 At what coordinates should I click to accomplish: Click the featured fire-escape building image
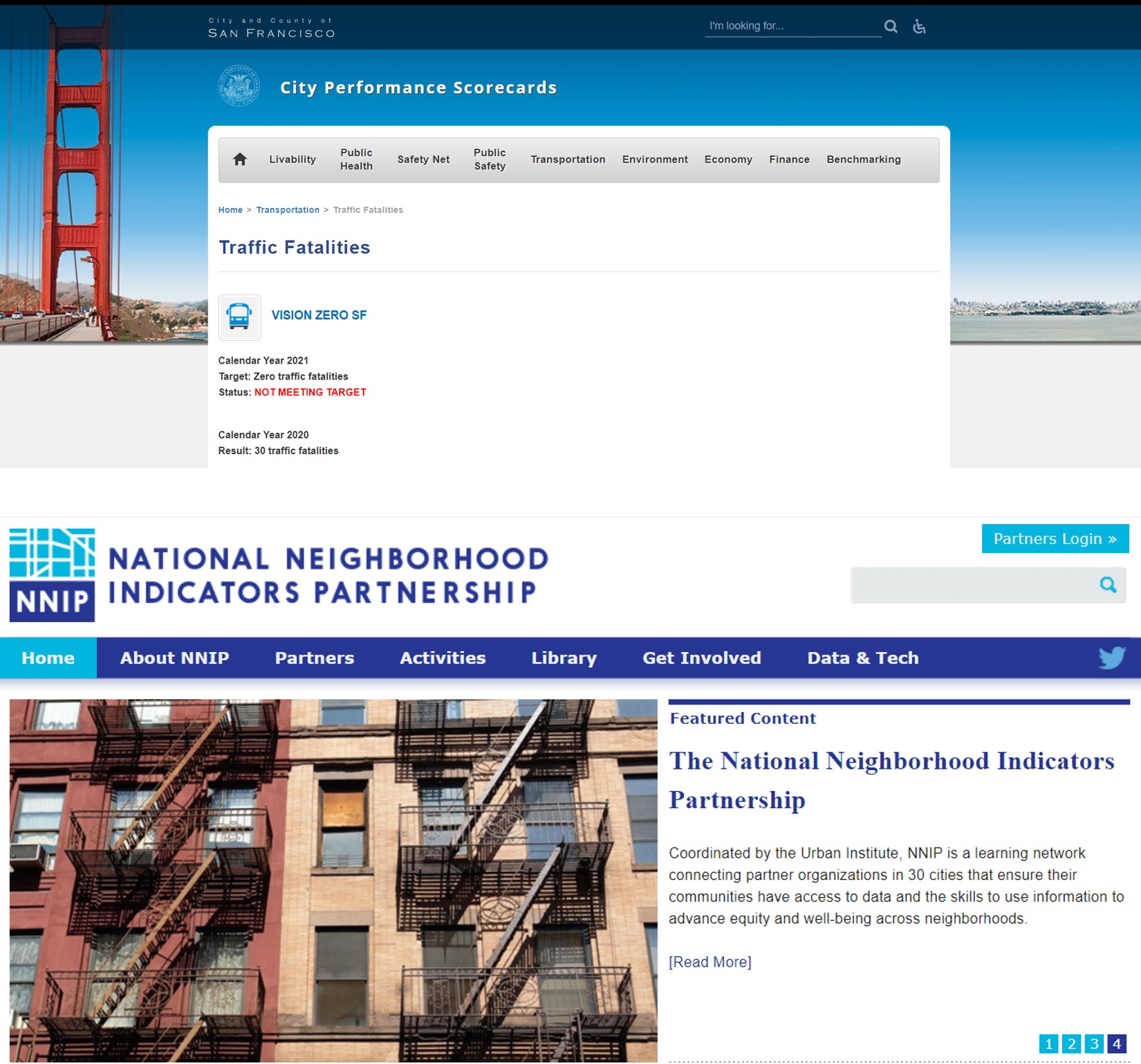click(x=333, y=881)
